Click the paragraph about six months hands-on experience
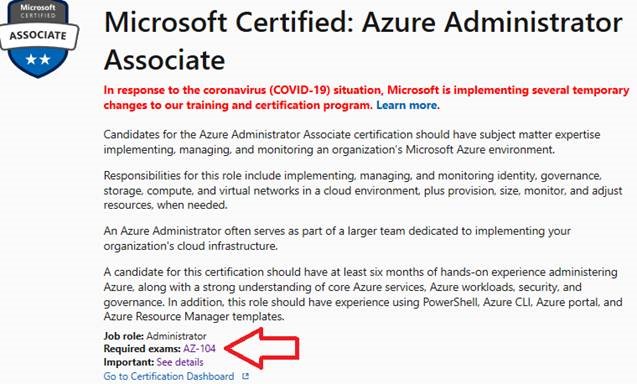The height and width of the screenshot is (384, 637). pos(363,294)
